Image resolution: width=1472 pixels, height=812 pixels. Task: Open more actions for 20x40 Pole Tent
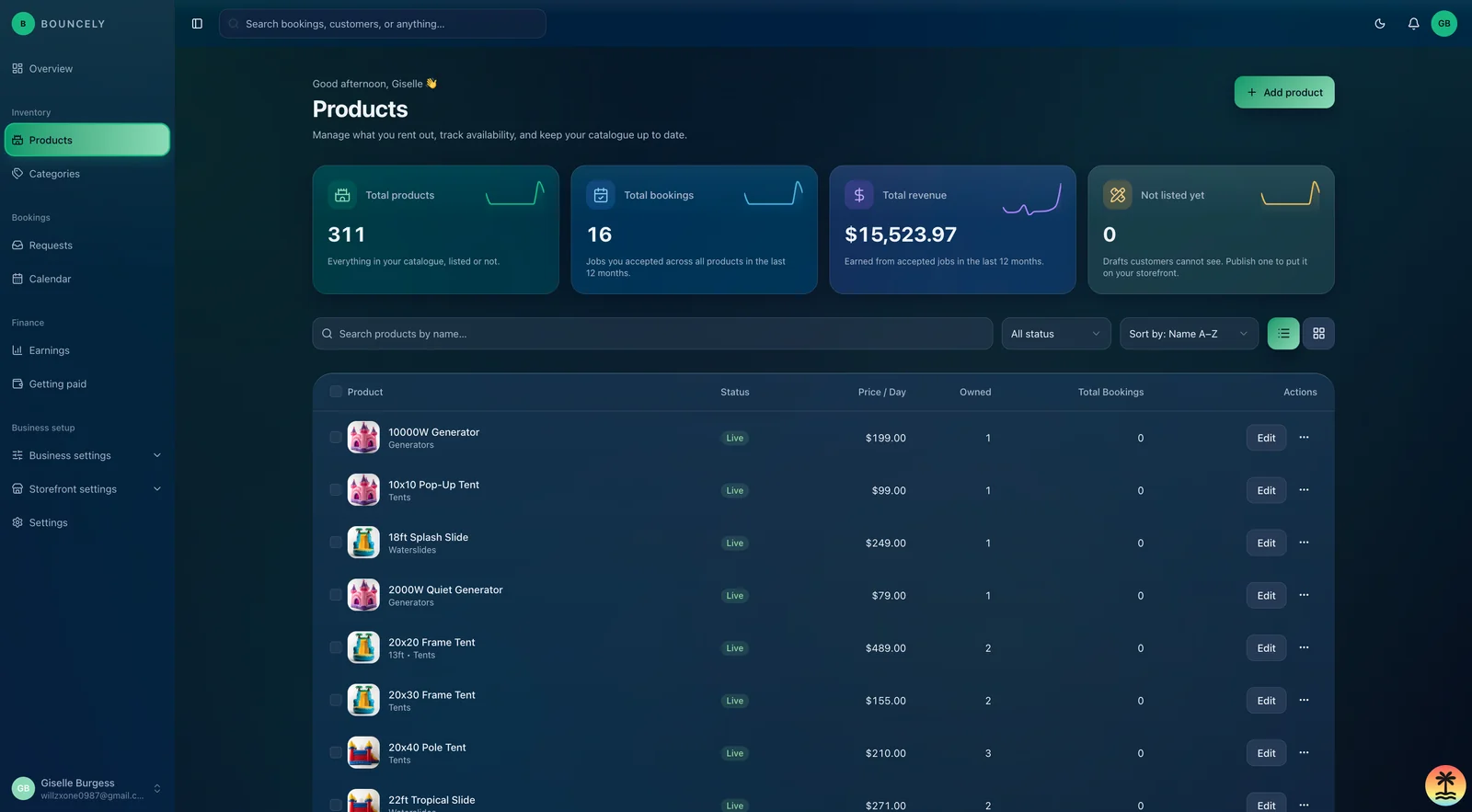[x=1304, y=753]
